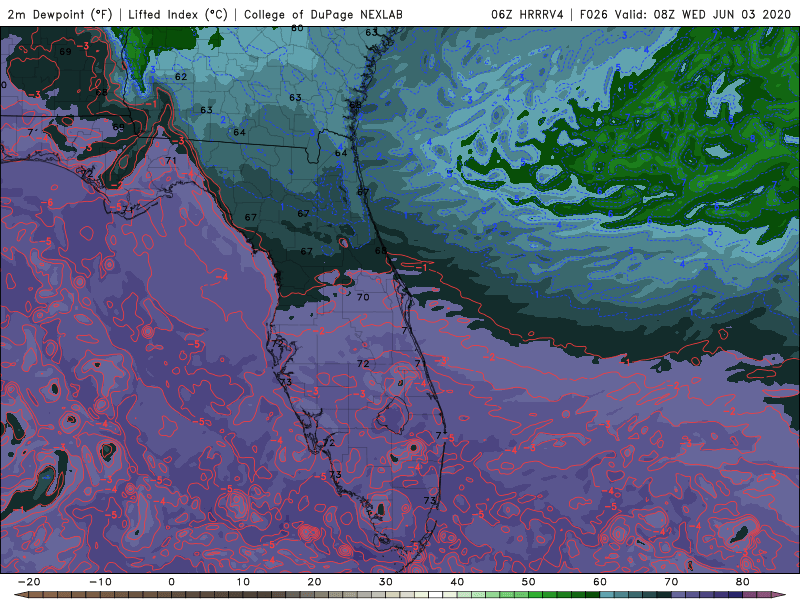The height and width of the screenshot is (600, 800).
Task: Click the 30 label on the color scale
Action: (386, 582)
